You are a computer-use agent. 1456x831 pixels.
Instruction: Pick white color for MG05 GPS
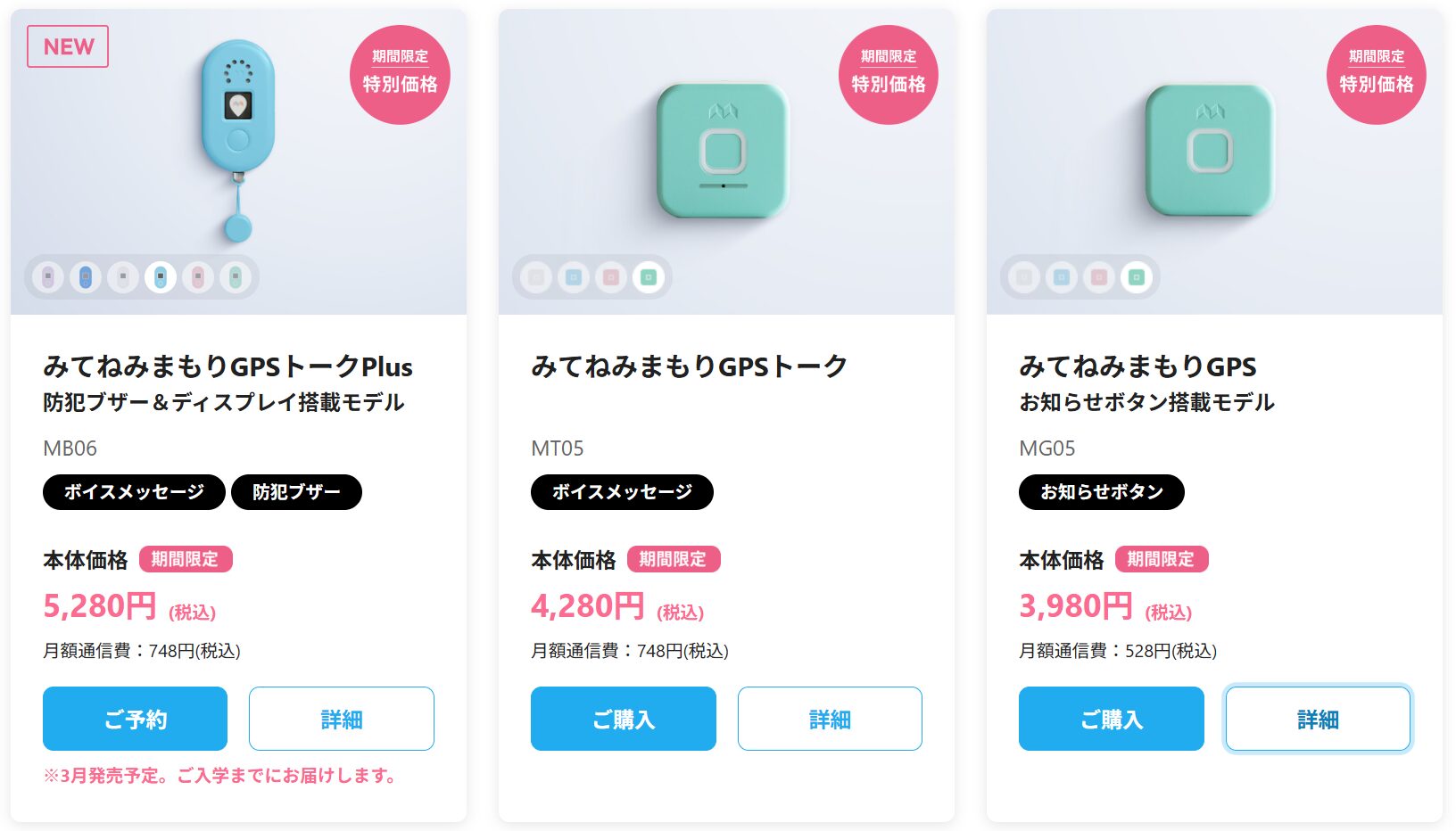[1024, 277]
